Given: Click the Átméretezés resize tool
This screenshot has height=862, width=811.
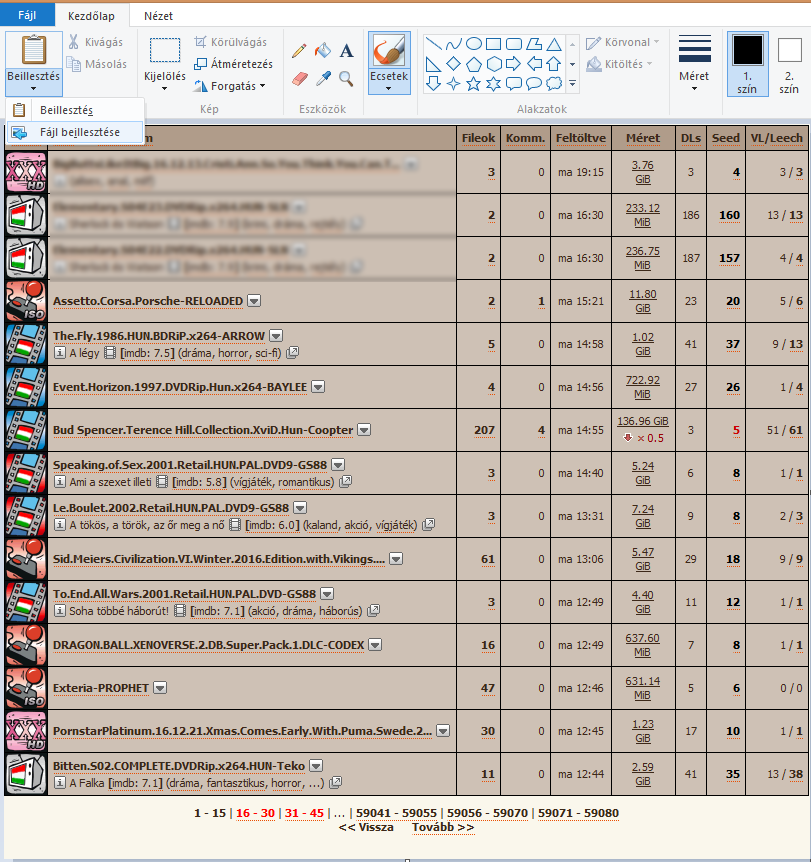Looking at the screenshot, I should coord(233,64).
